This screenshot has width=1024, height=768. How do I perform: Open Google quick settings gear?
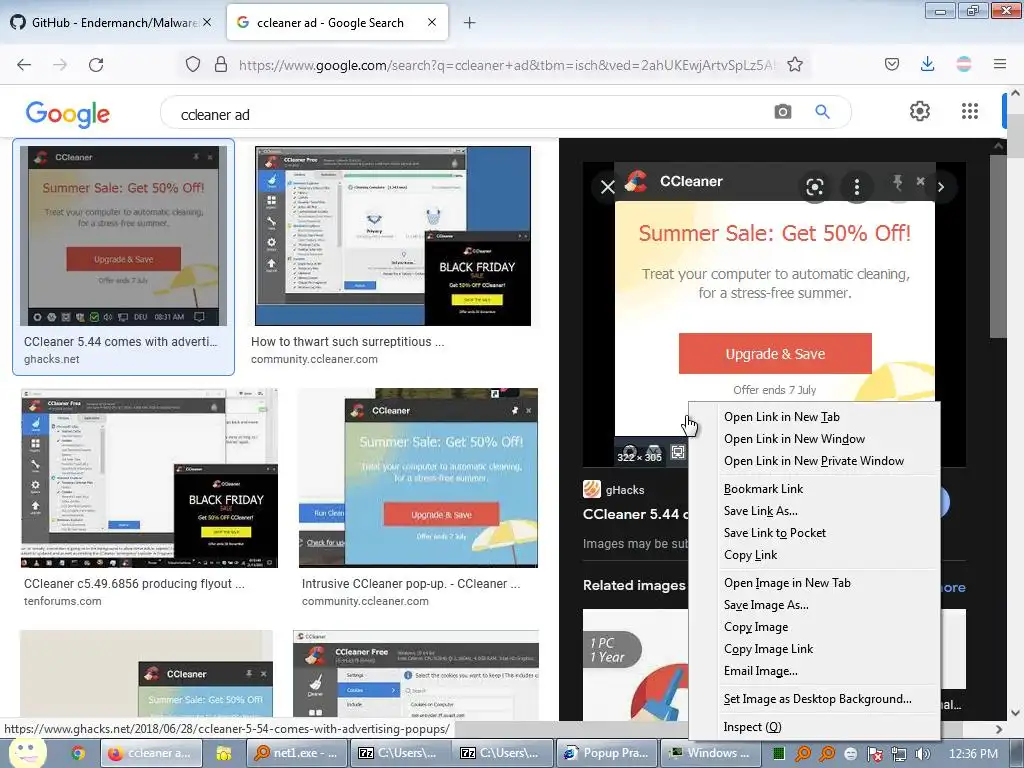[x=920, y=111]
